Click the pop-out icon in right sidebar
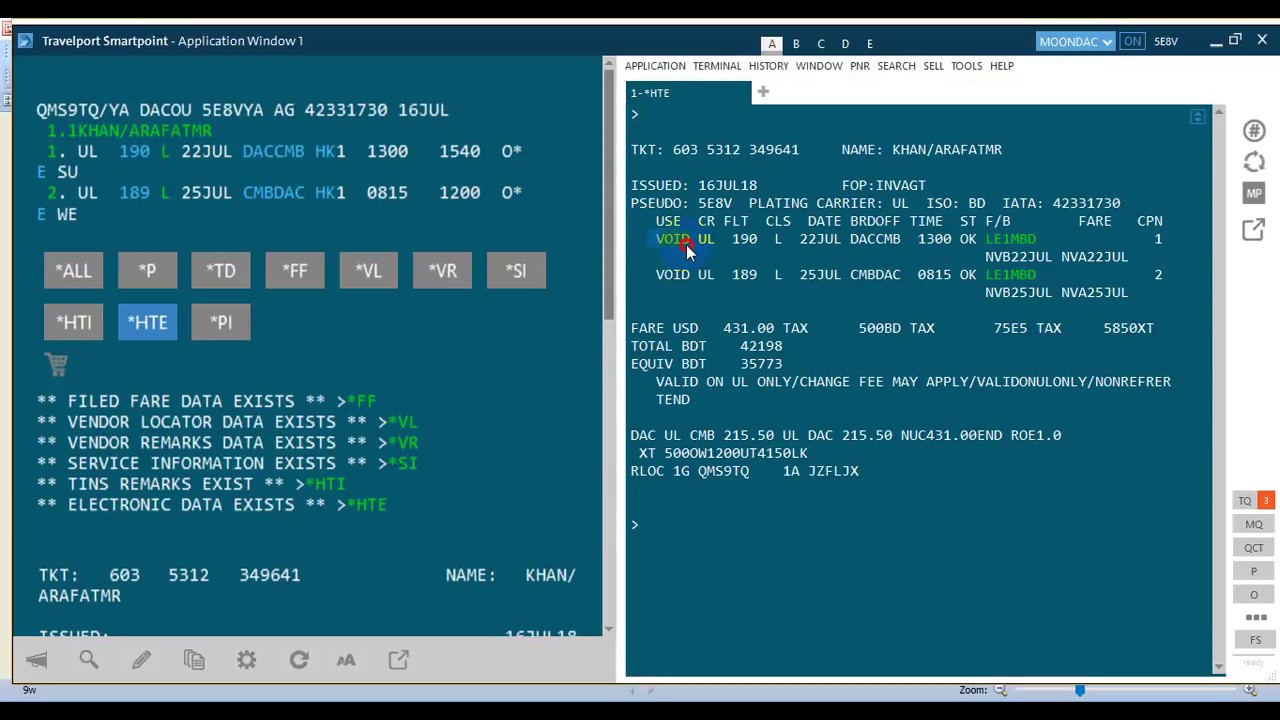Image resolution: width=1280 pixels, height=720 pixels. point(1254,230)
